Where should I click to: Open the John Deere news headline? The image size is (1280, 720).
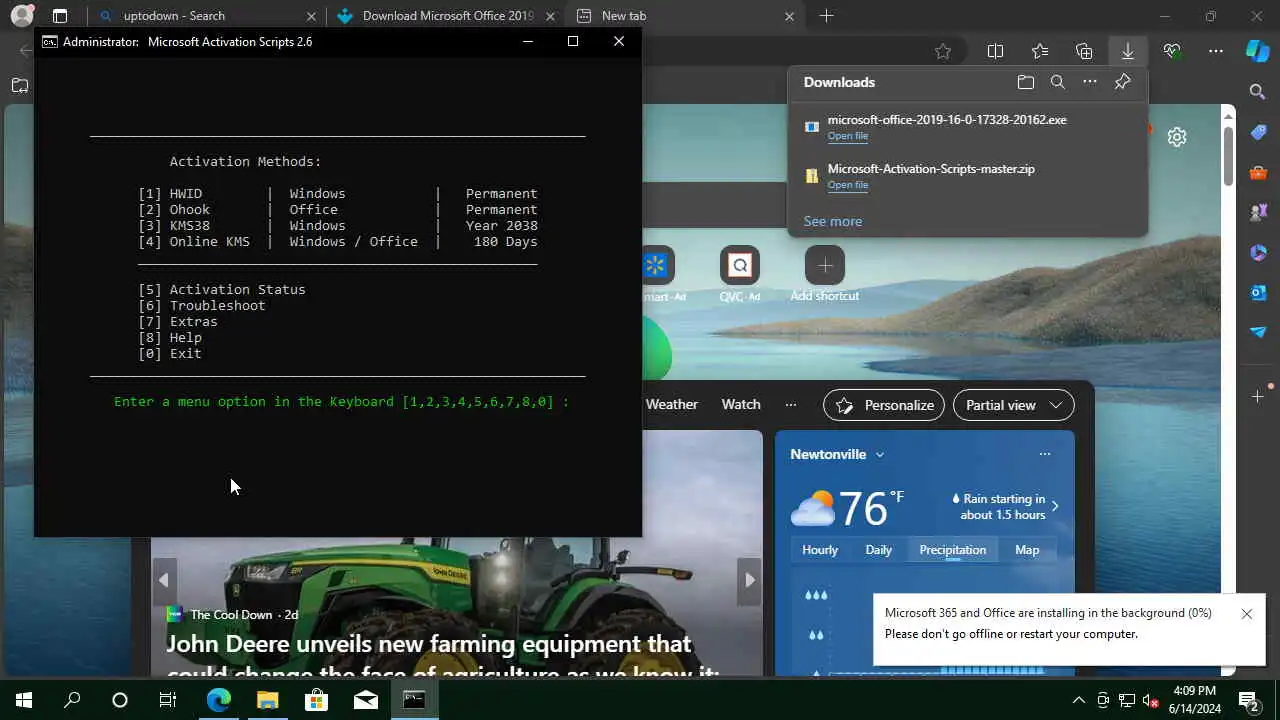coord(442,656)
